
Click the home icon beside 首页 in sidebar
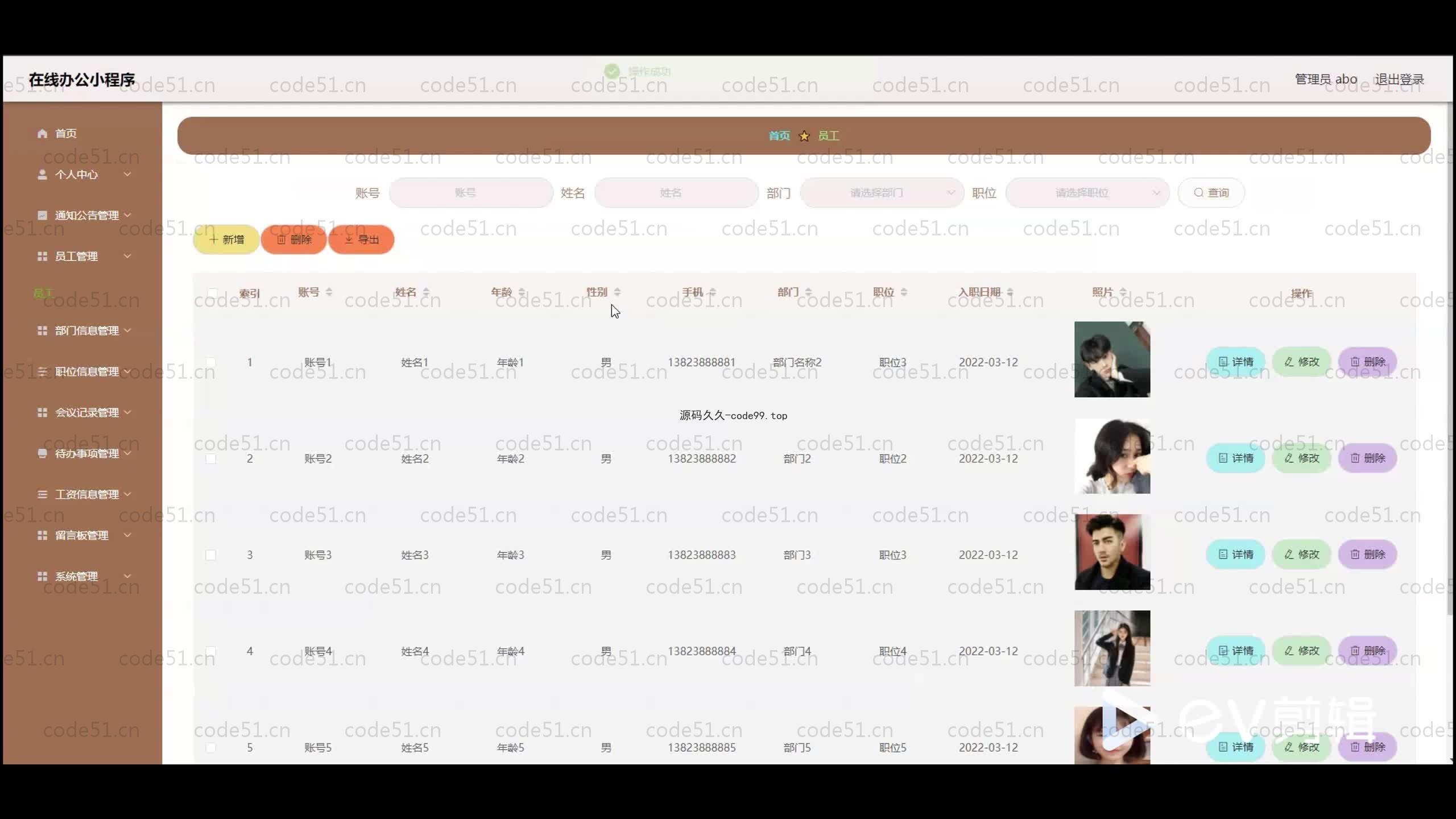[x=42, y=133]
